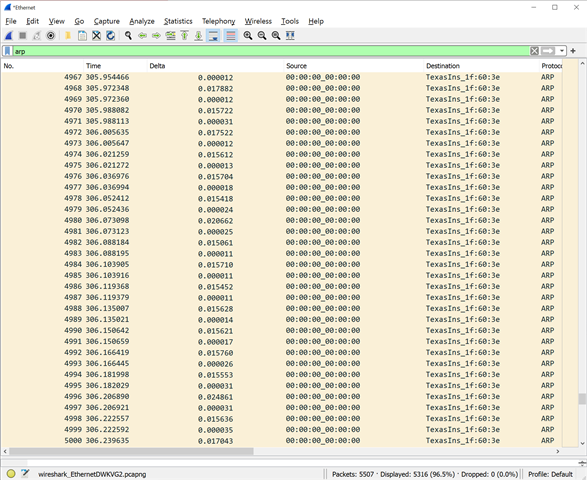Sort by the Protocol column header
Viewport: 587px width, 480px height.
pos(551,66)
